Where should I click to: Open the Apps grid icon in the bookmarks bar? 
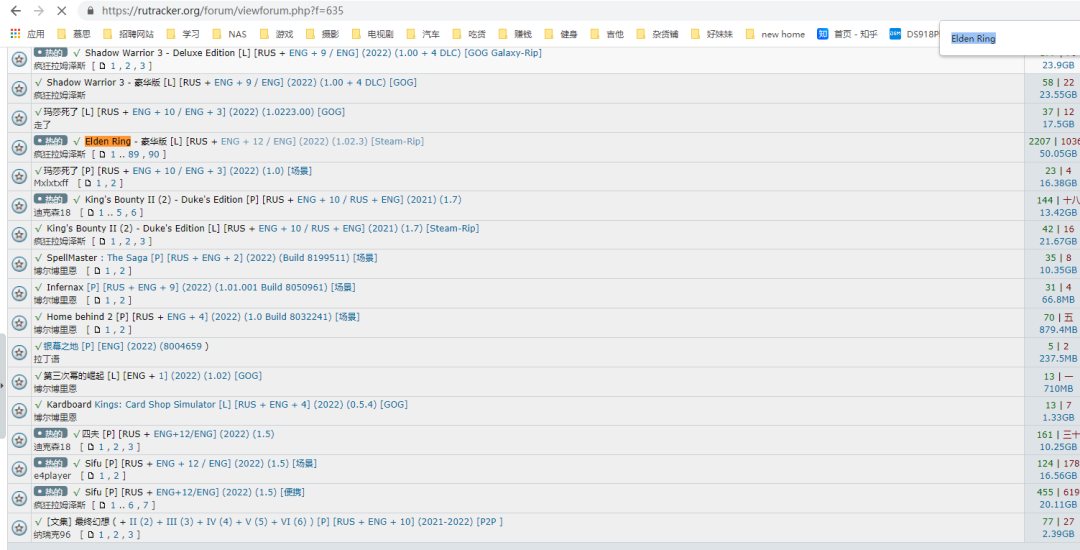(15, 34)
